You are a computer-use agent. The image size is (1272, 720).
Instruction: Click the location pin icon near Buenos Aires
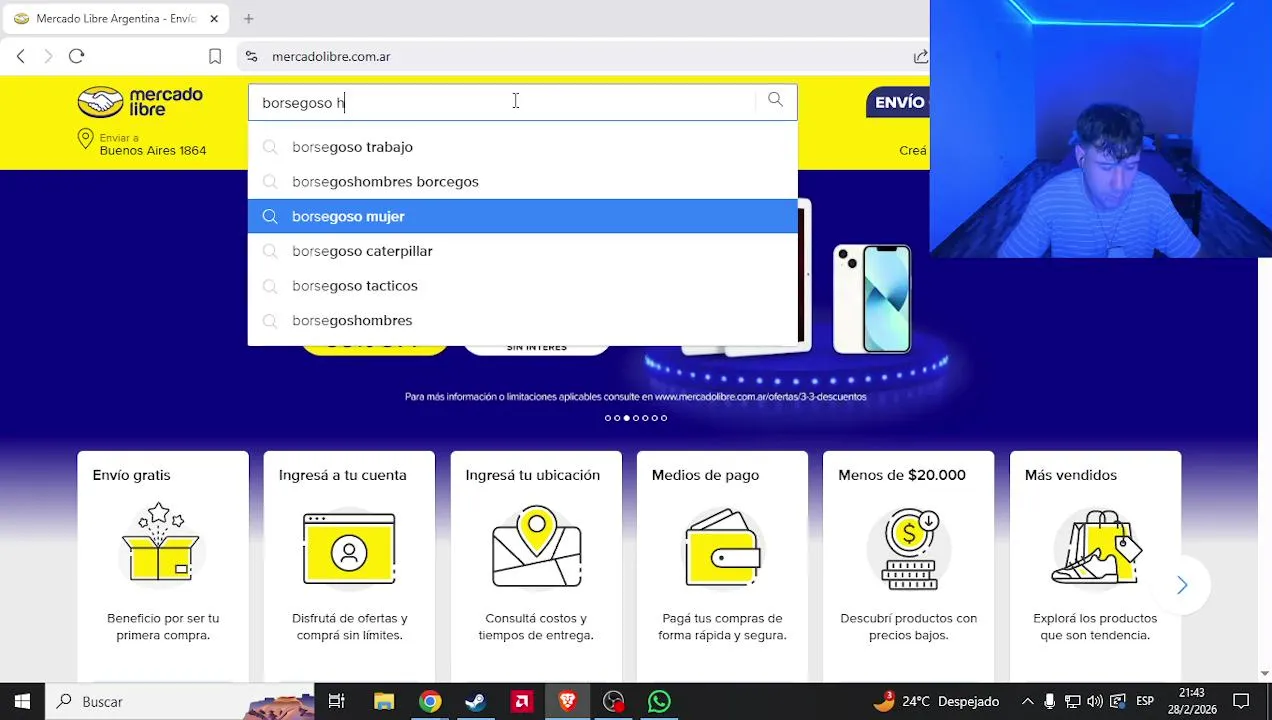85,140
